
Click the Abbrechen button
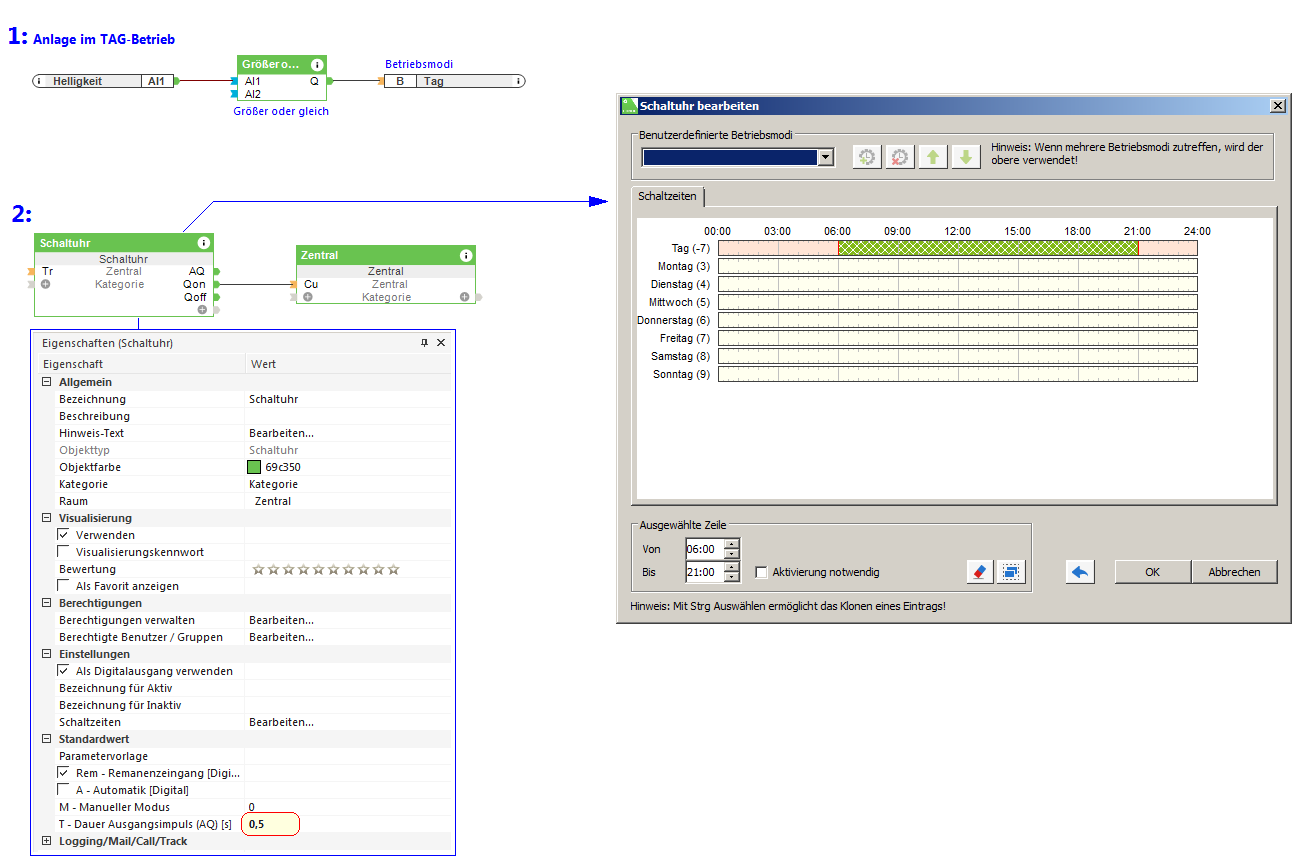tap(1234, 572)
